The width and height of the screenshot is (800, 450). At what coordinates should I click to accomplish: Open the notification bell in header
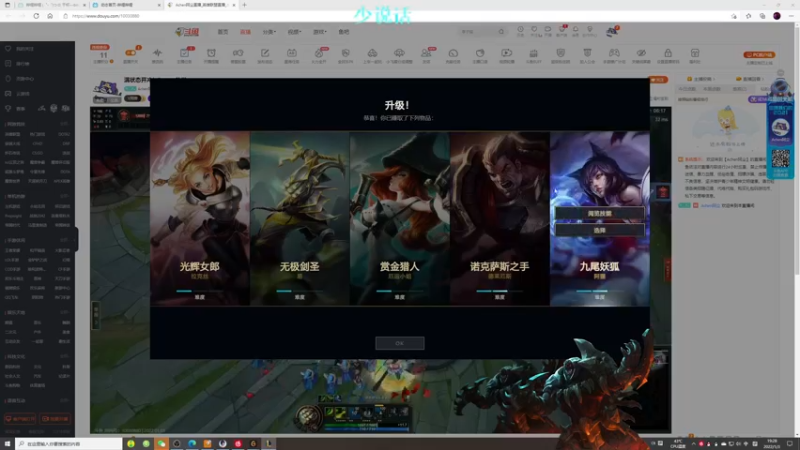point(576,31)
